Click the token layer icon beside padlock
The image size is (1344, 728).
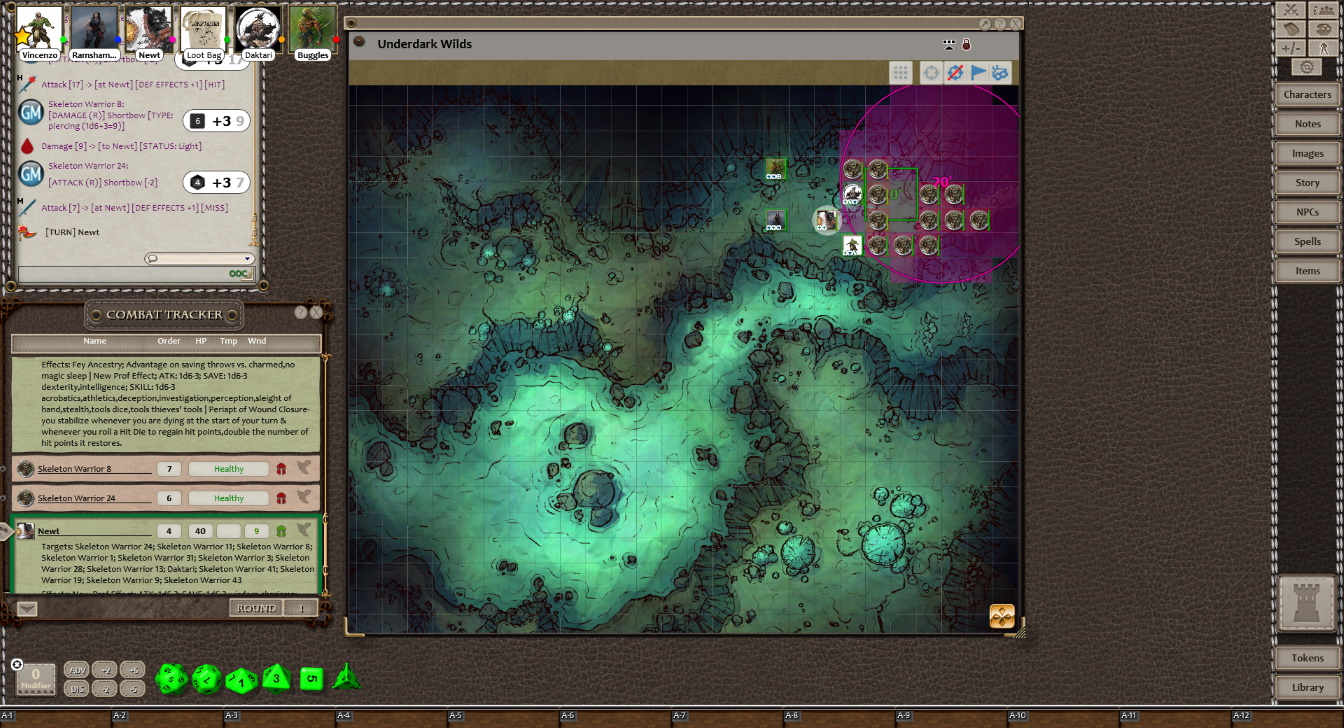click(x=949, y=44)
